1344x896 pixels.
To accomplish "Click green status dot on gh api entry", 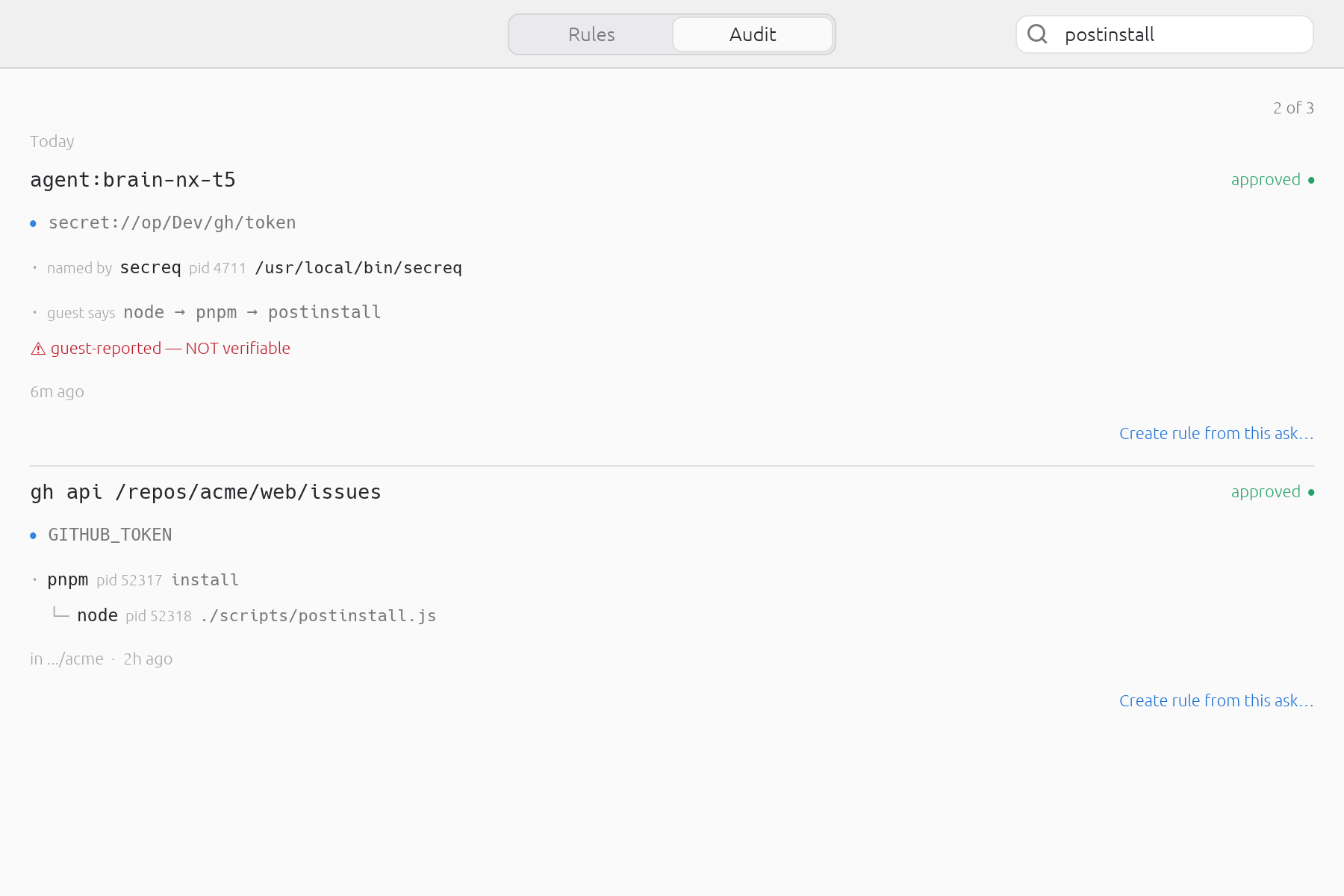I will point(1311,492).
